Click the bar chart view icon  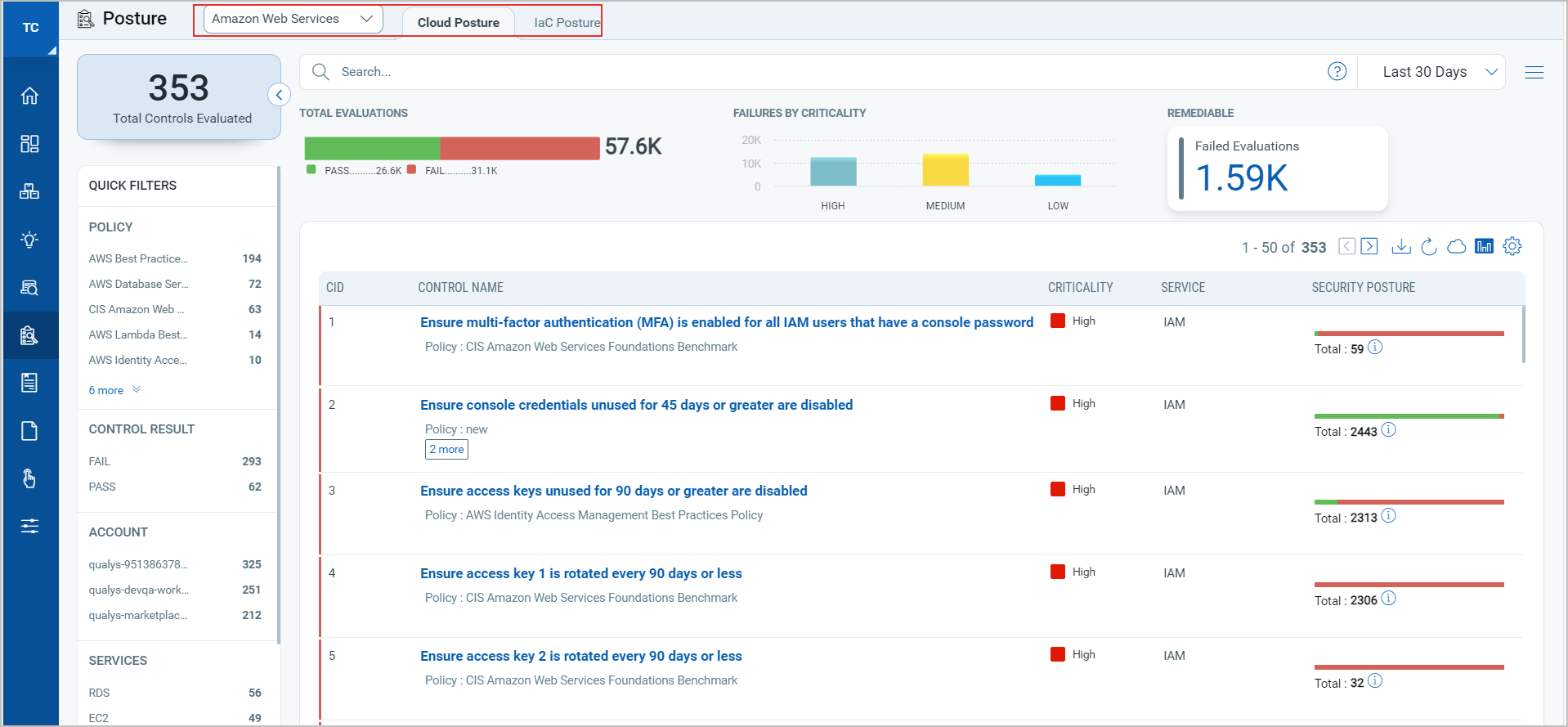pos(1484,246)
